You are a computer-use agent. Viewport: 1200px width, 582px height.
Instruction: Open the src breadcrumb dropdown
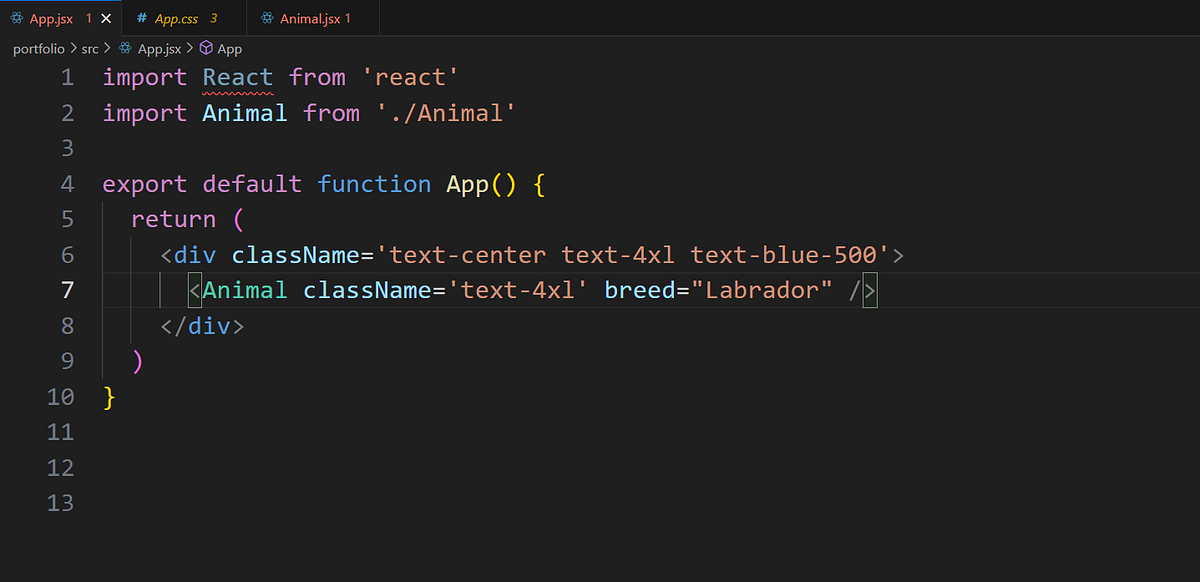(90, 48)
